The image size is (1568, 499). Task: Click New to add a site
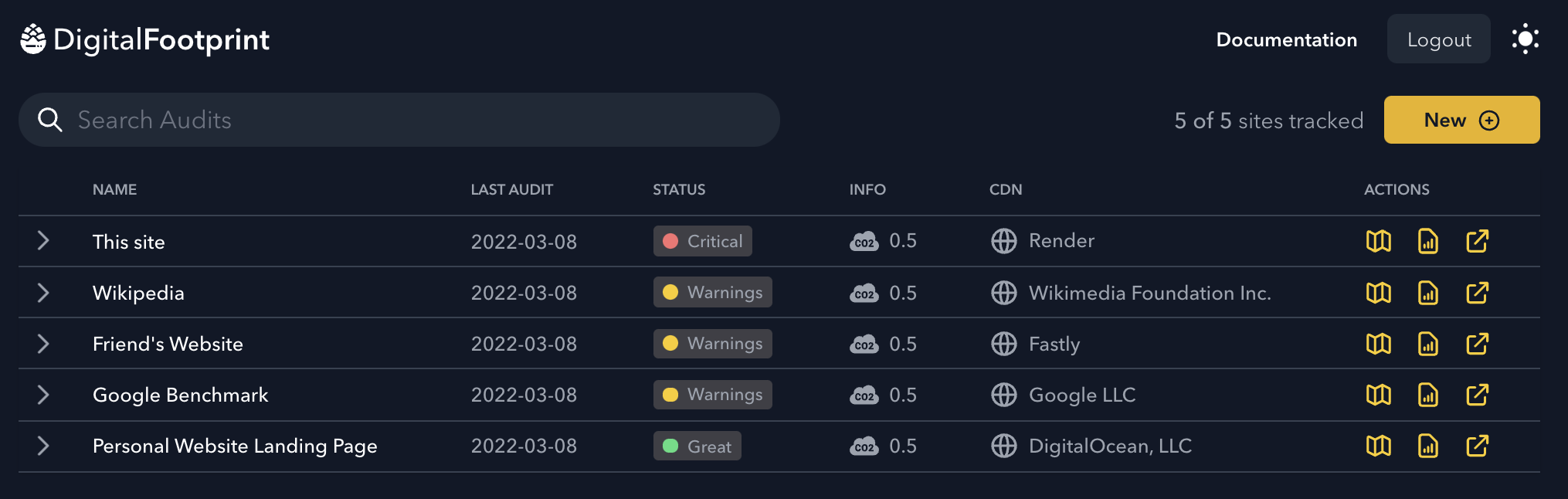1461,120
